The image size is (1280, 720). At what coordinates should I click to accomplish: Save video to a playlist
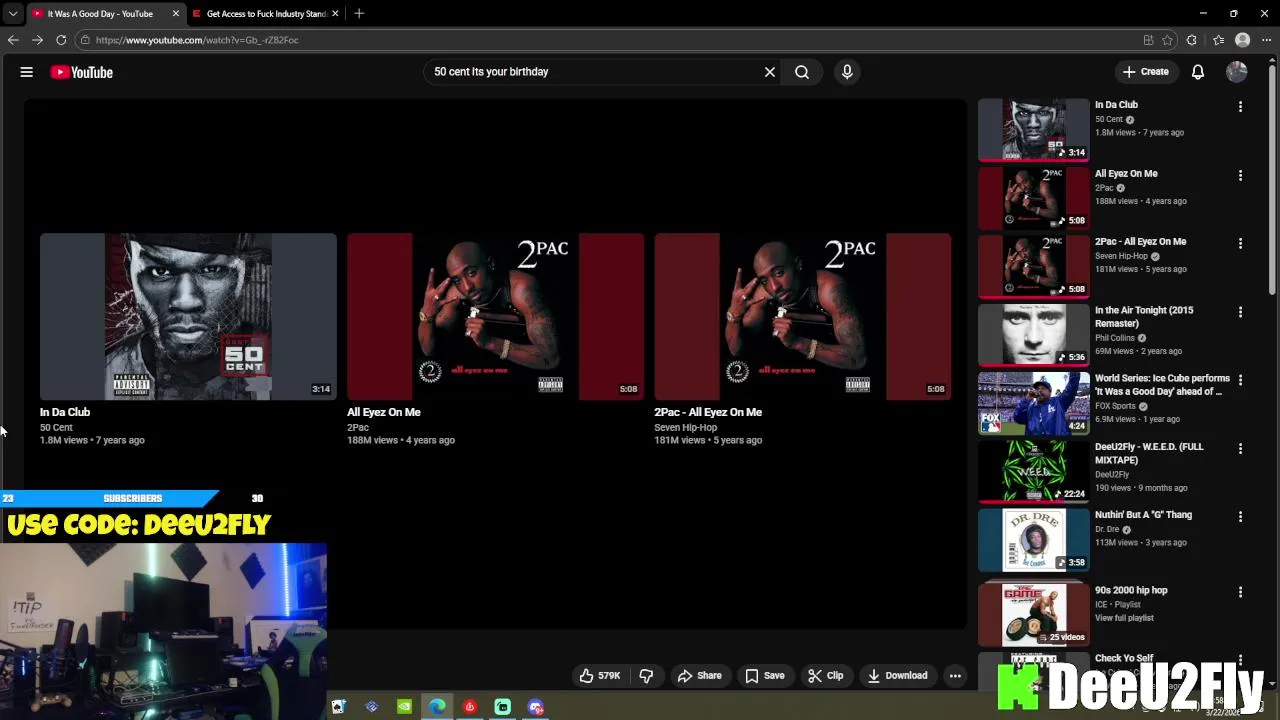[x=765, y=676]
